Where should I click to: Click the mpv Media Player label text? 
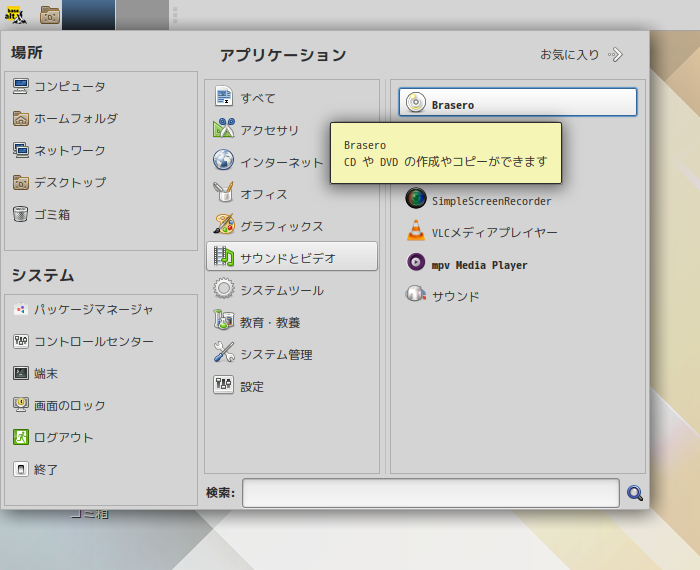tap(479, 265)
